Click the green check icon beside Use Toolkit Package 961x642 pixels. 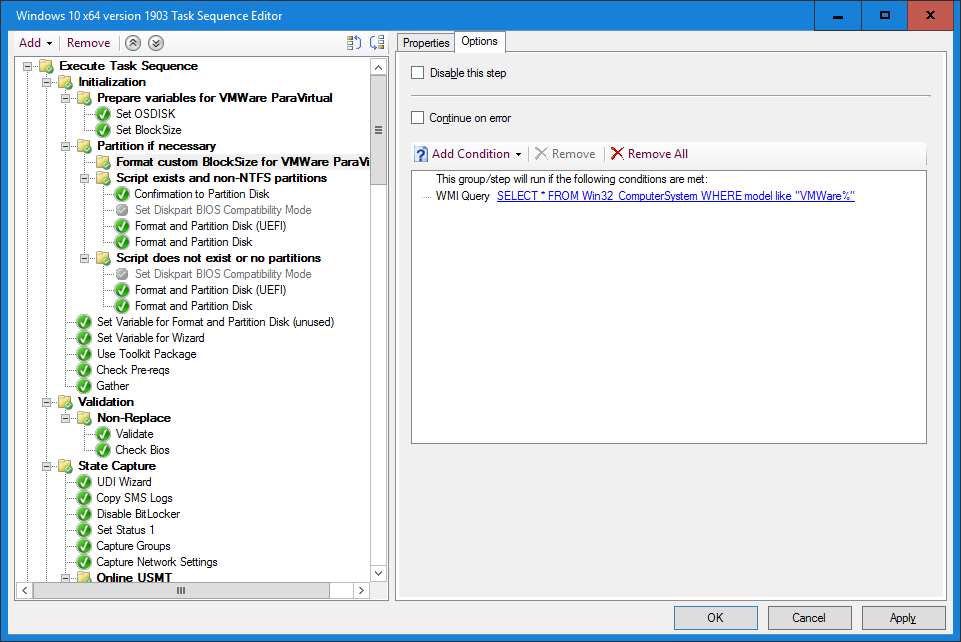[84, 354]
